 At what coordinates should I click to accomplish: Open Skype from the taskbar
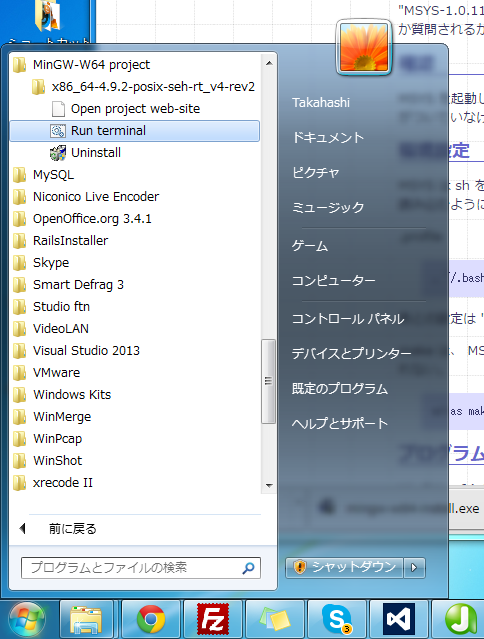[x=337, y=619]
